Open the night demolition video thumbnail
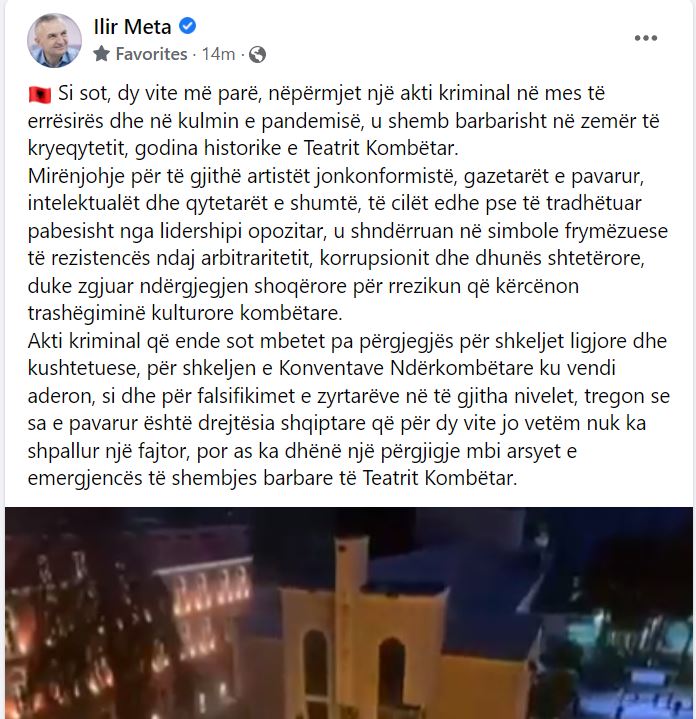 click(x=349, y=613)
